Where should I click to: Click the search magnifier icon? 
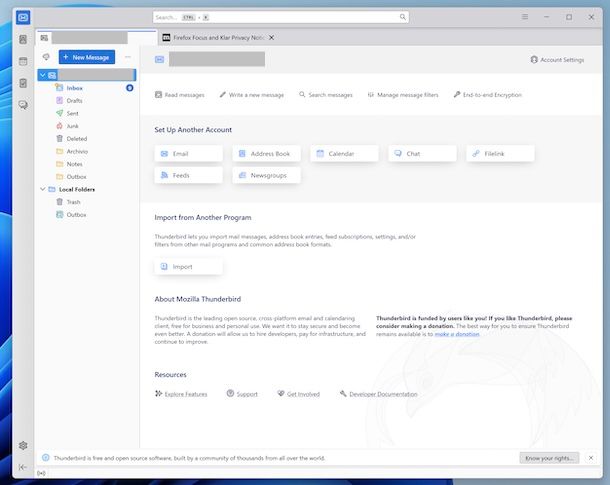tap(403, 17)
